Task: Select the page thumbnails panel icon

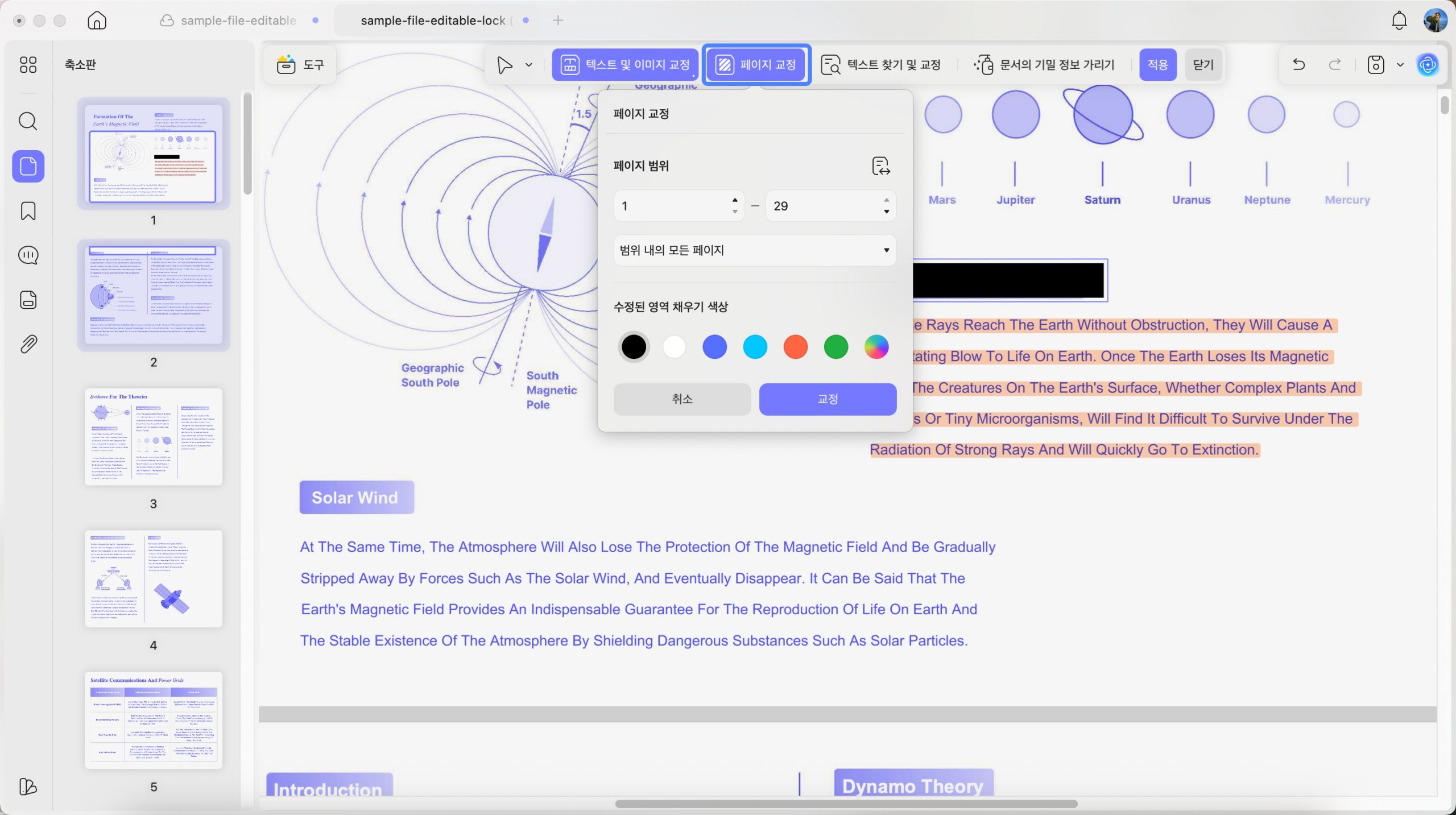Action: (x=28, y=166)
